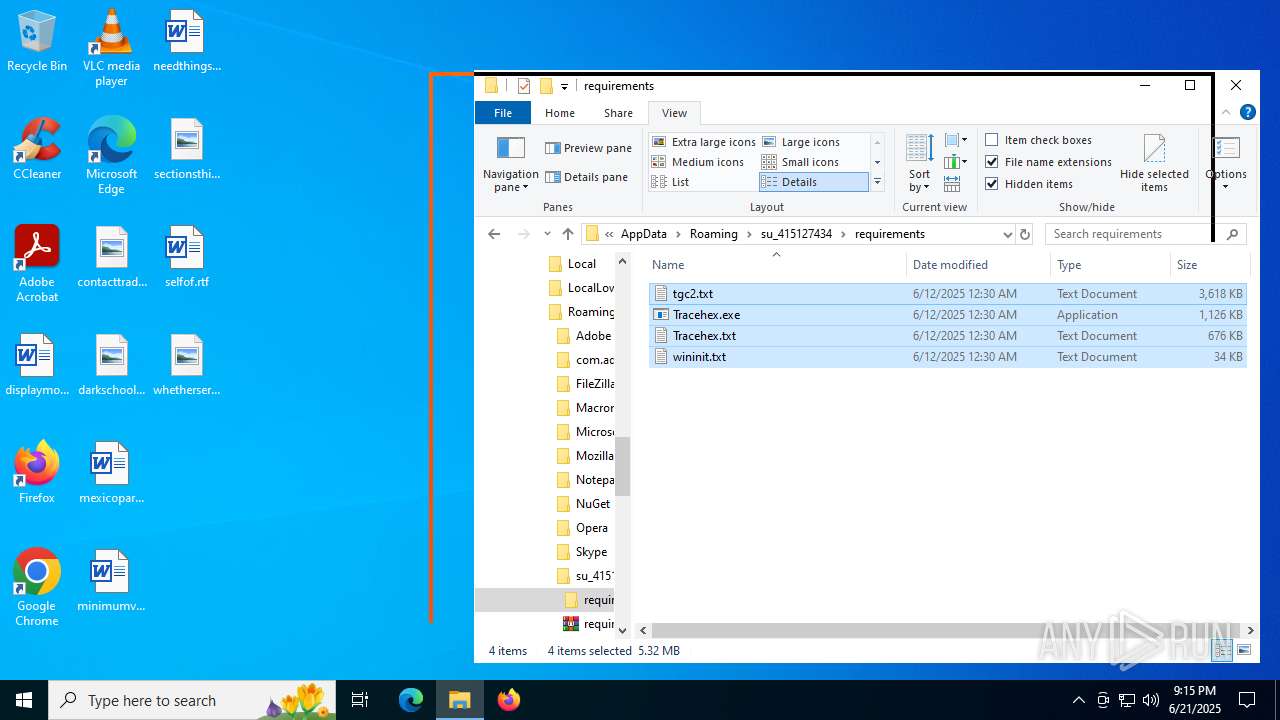Open Recycle Bin desktop icon

click(x=37, y=42)
